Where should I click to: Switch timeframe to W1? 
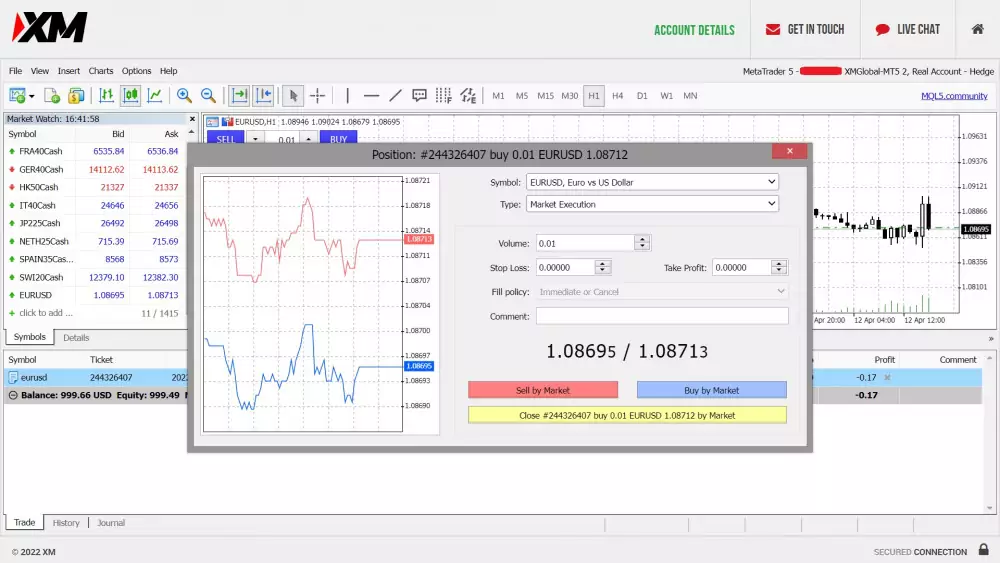click(x=666, y=96)
